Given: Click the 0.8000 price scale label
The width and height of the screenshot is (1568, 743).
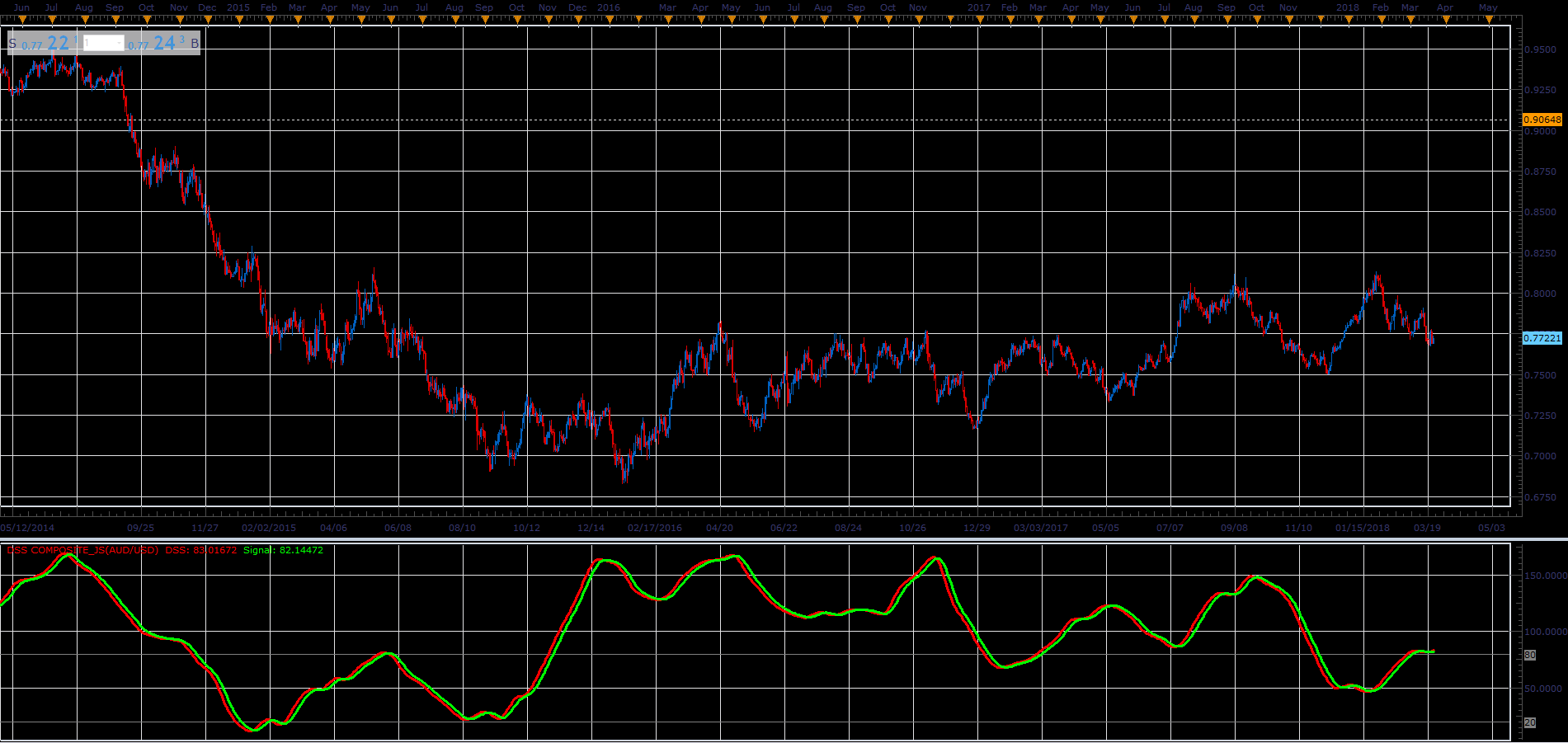Looking at the screenshot, I should click(x=1540, y=294).
